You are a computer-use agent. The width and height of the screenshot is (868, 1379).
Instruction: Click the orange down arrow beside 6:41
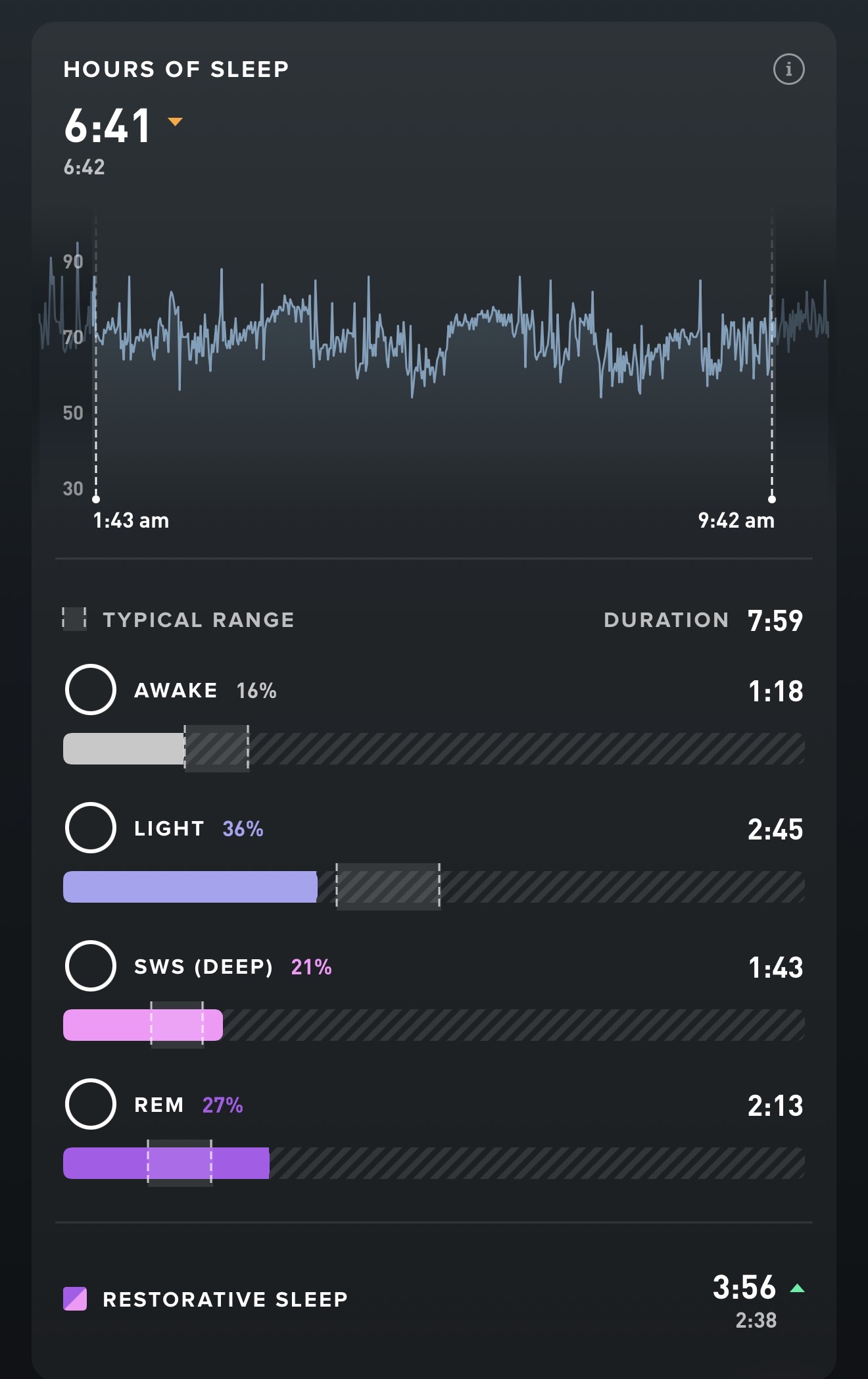tap(175, 122)
